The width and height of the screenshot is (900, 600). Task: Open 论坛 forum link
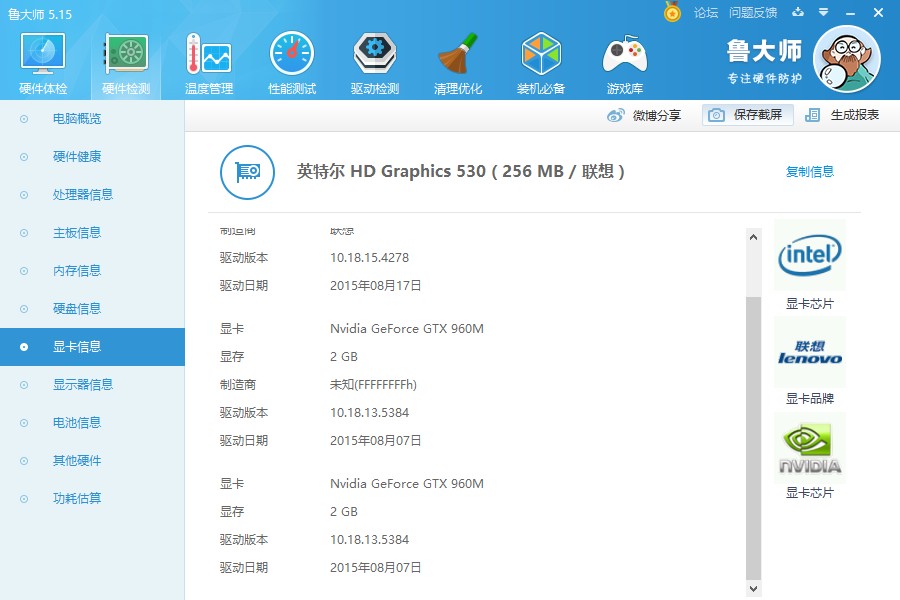click(705, 13)
